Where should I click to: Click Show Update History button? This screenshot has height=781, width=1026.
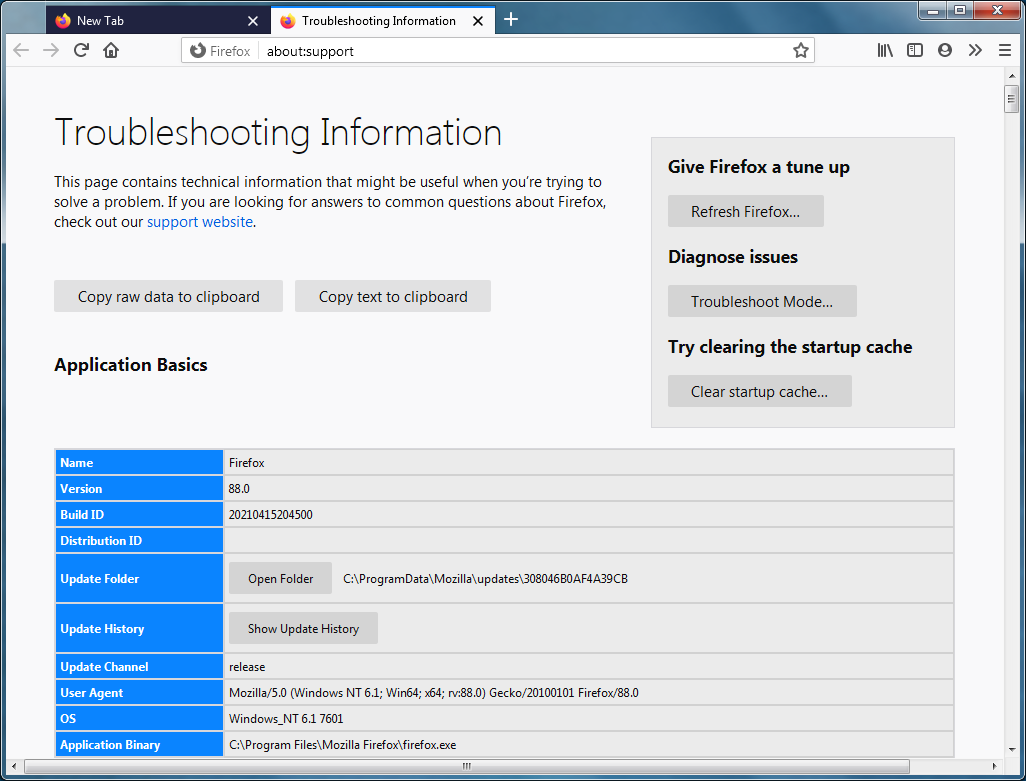click(x=303, y=628)
